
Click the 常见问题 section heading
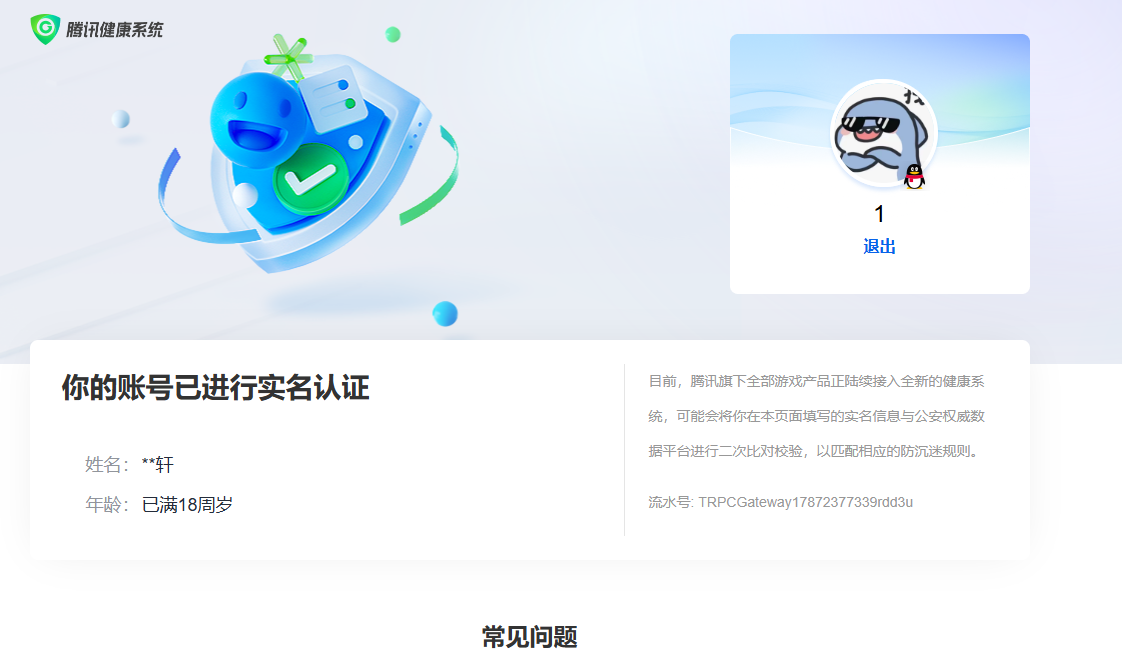pyautogui.click(x=530, y=637)
